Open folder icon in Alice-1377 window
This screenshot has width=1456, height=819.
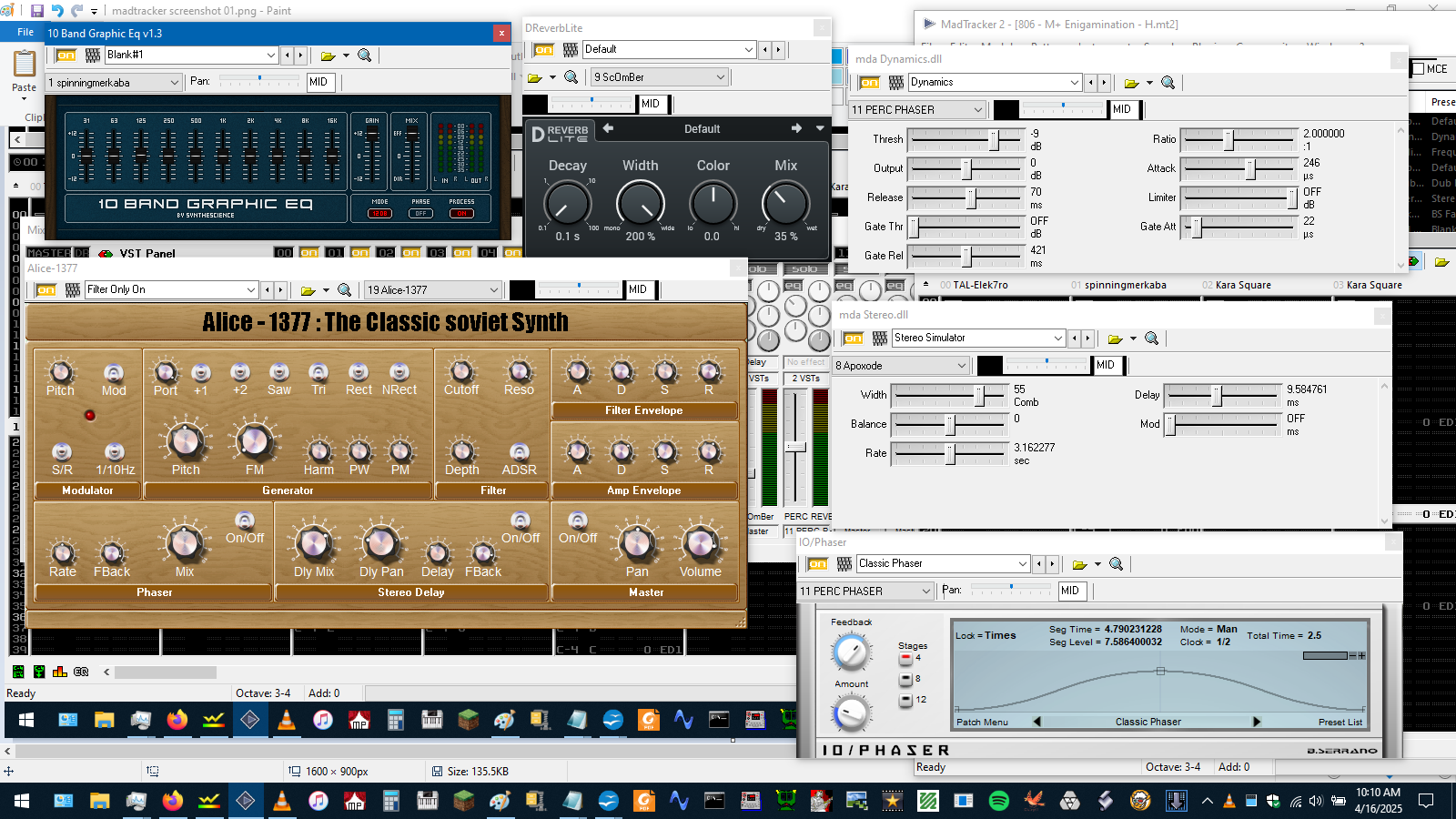308,290
